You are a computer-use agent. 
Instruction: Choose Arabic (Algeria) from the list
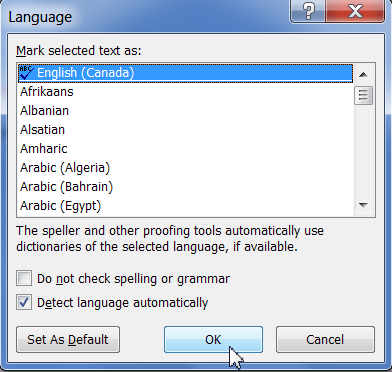[x=186, y=168]
